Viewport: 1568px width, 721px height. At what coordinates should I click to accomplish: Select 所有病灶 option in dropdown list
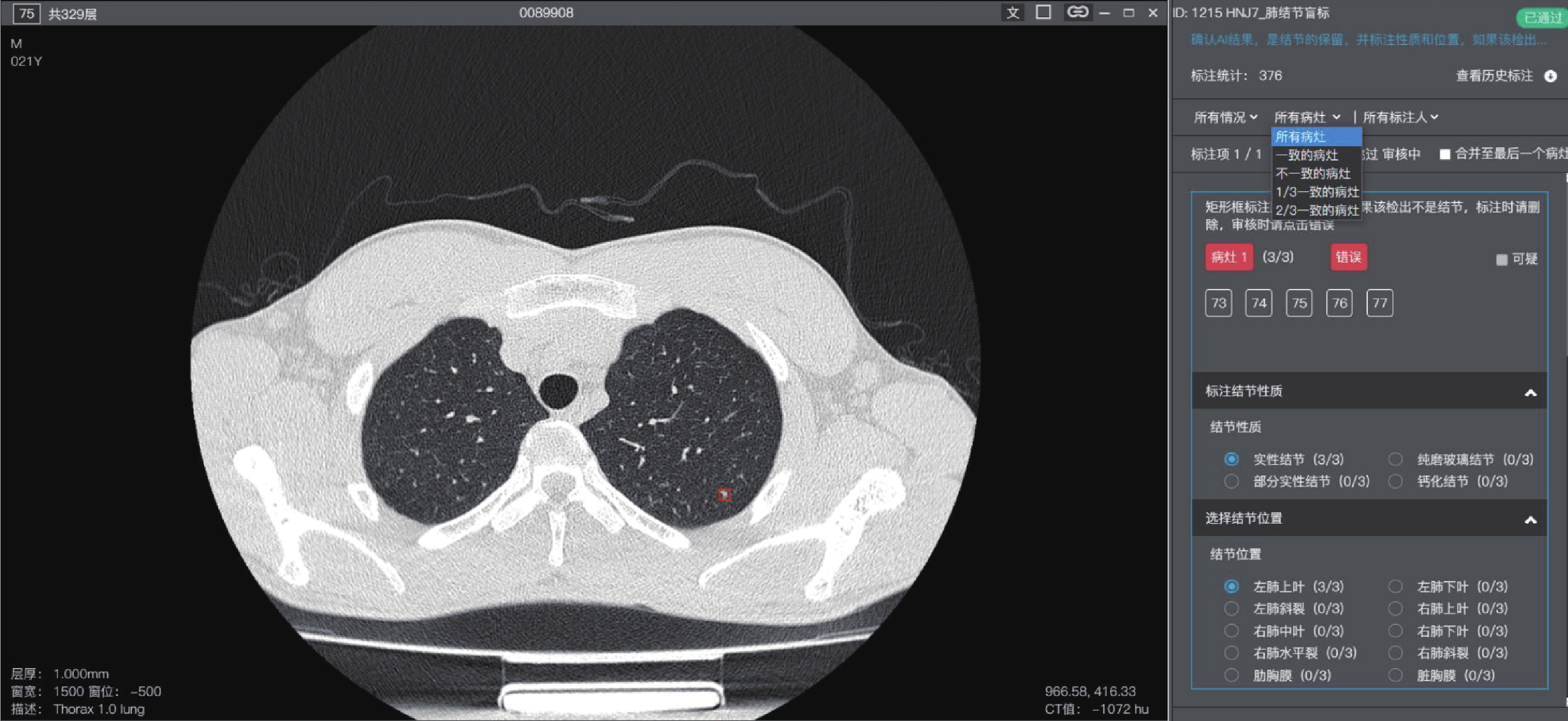(1316, 137)
